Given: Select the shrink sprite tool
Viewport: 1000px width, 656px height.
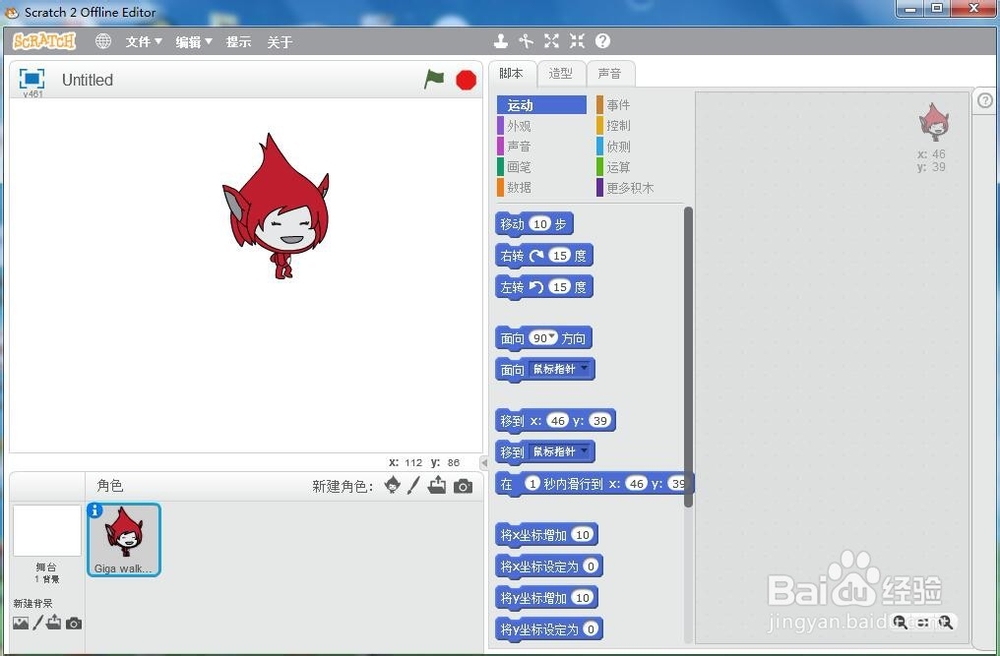Looking at the screenshot, I should coord(577,41).
